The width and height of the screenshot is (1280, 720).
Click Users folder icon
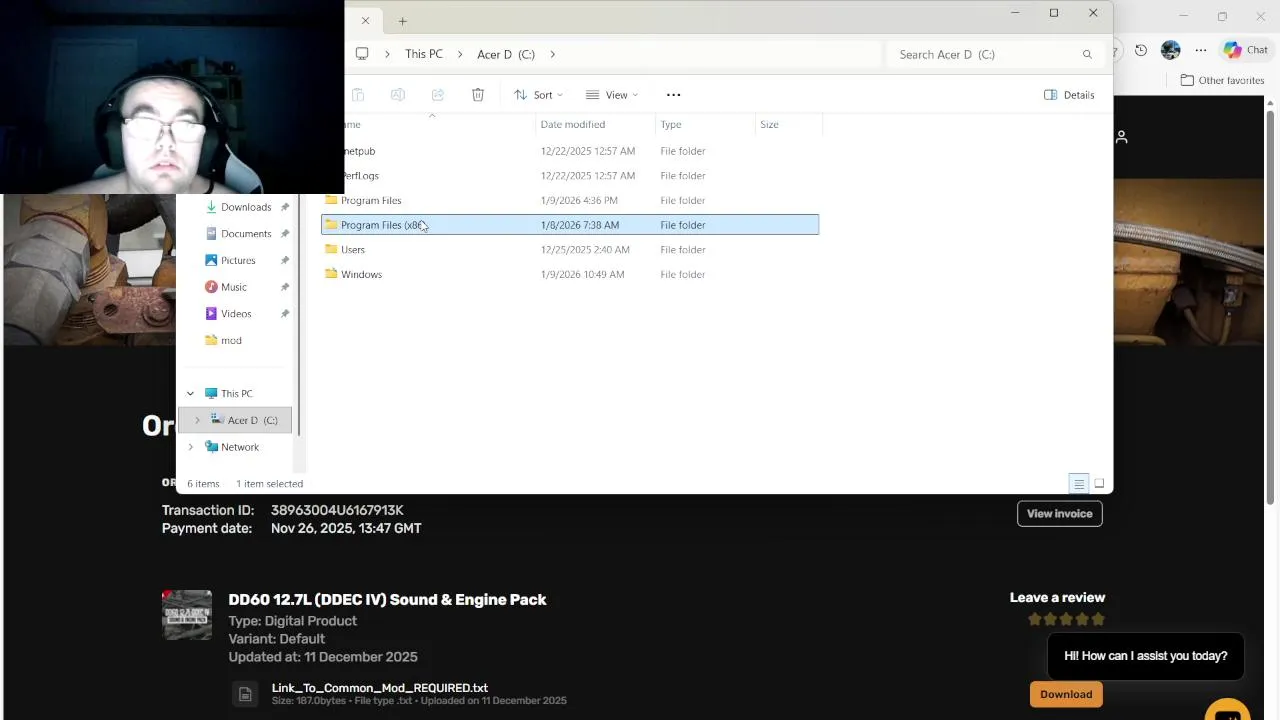point(331,249)
